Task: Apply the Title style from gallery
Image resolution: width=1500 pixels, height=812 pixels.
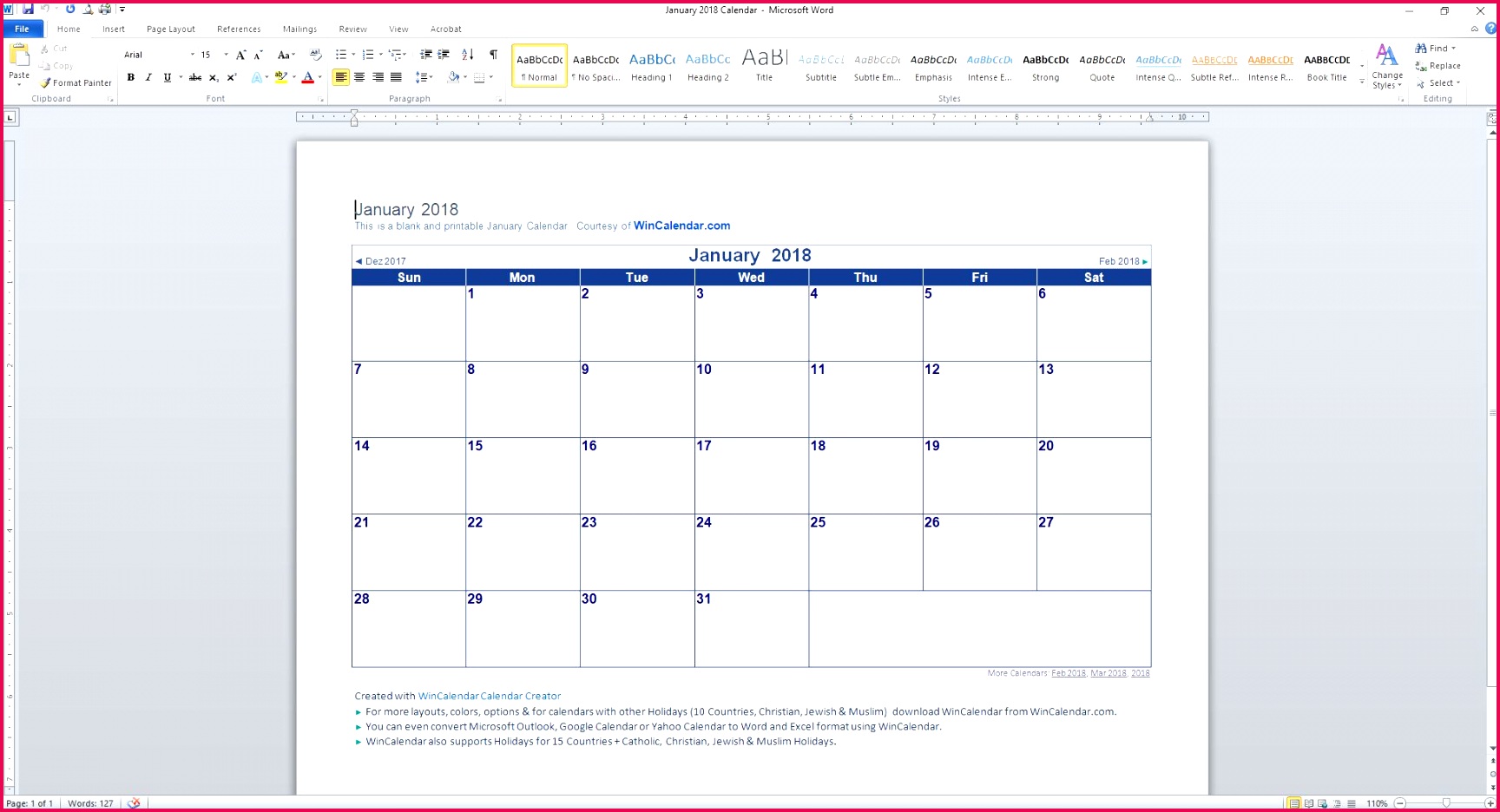Action: click(764, 66)
